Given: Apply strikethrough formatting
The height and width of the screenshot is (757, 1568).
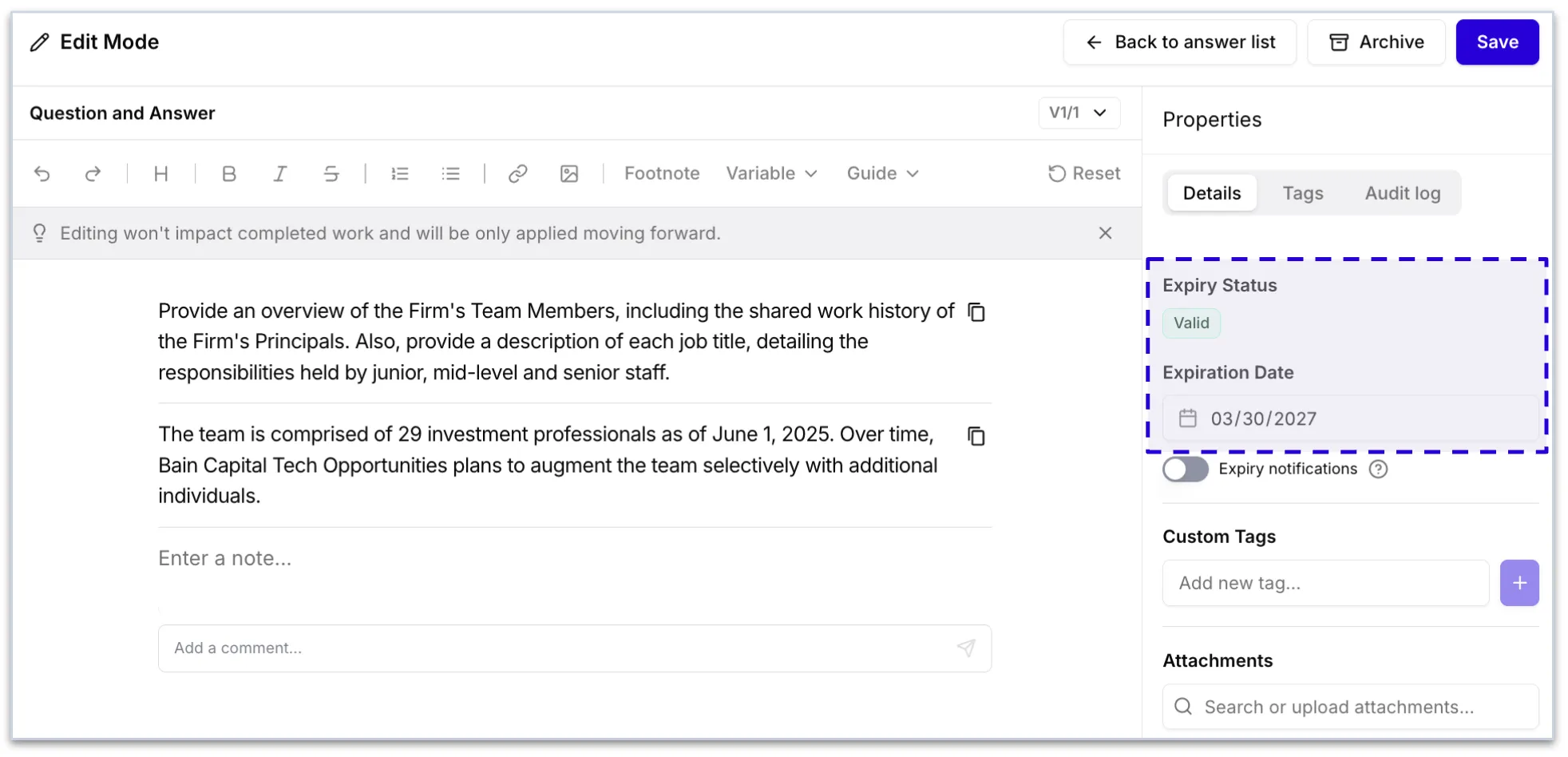Looking at the screenshot, I should pos(331,173).
